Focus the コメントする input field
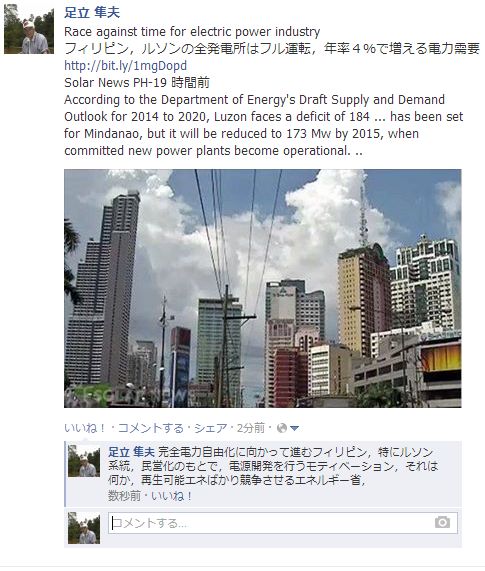Image resolution: width=485 pixels, height=571 pixels. pos(283,523)
